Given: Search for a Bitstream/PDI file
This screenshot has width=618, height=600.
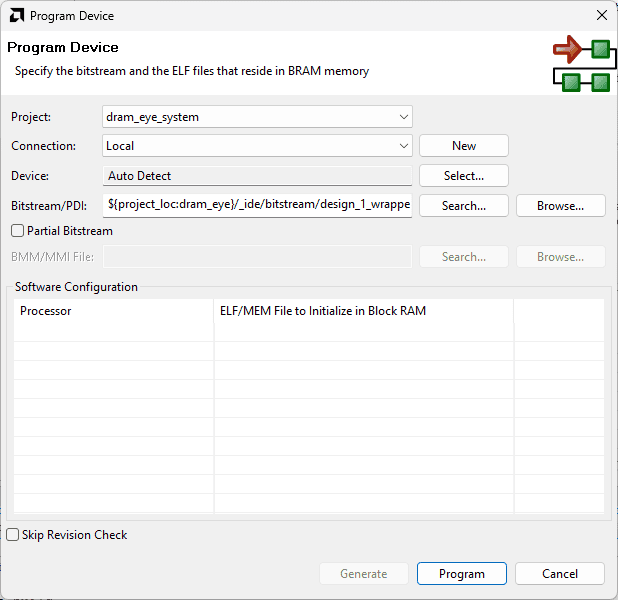Looking at the screenshot, I should coord(464,206).
